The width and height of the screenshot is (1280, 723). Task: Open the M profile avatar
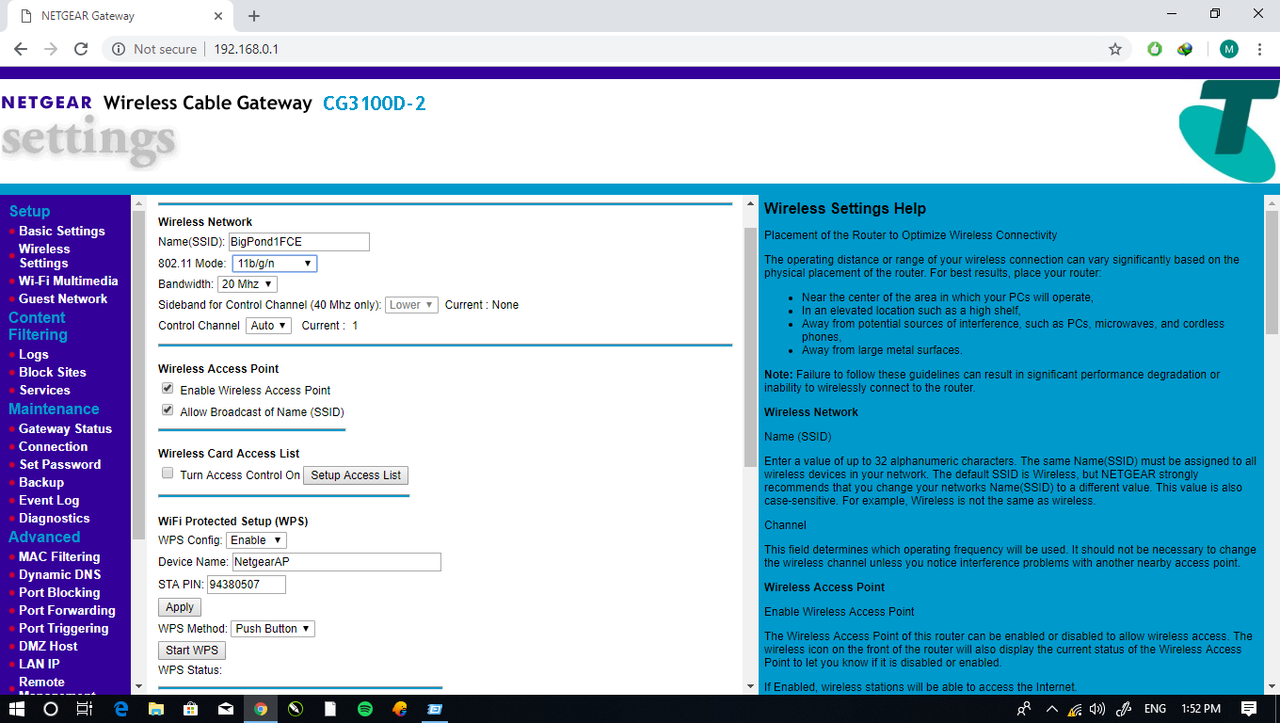coord(1229,49)
